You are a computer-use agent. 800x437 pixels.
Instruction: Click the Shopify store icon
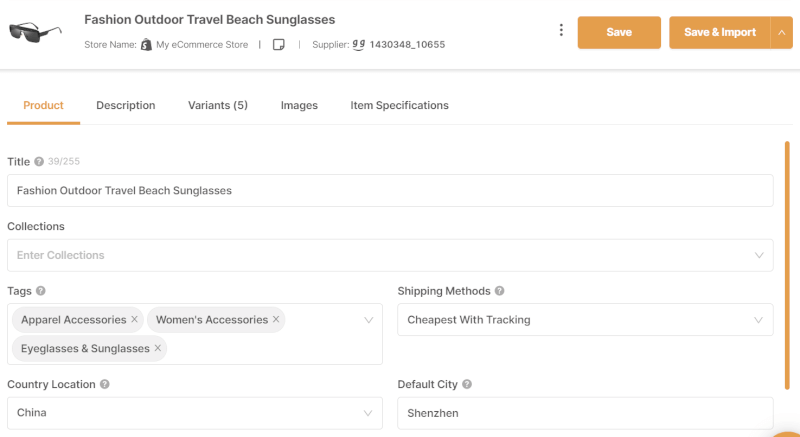click(x=146, y=44)
